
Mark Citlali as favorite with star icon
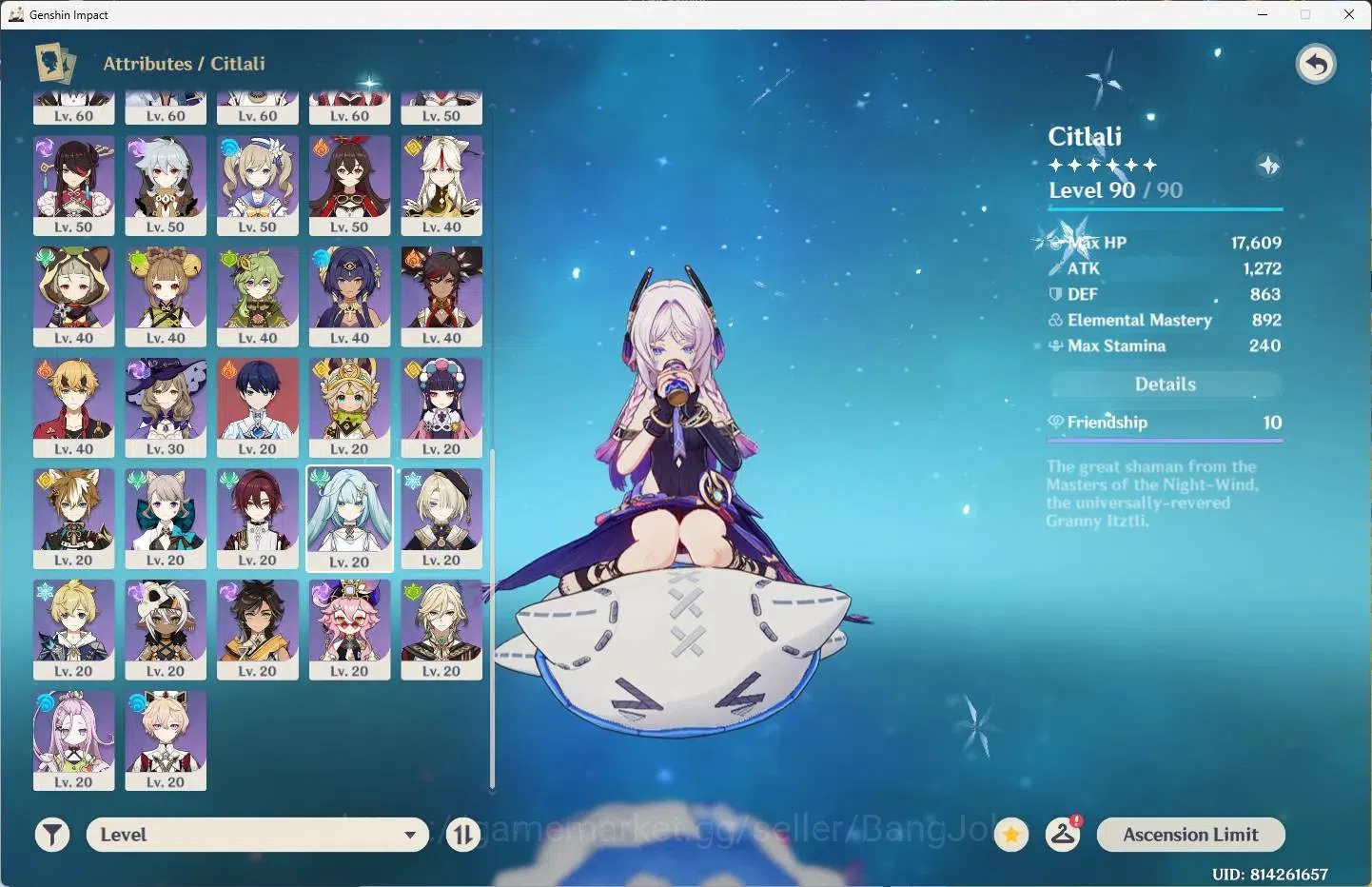[1011, 835]
